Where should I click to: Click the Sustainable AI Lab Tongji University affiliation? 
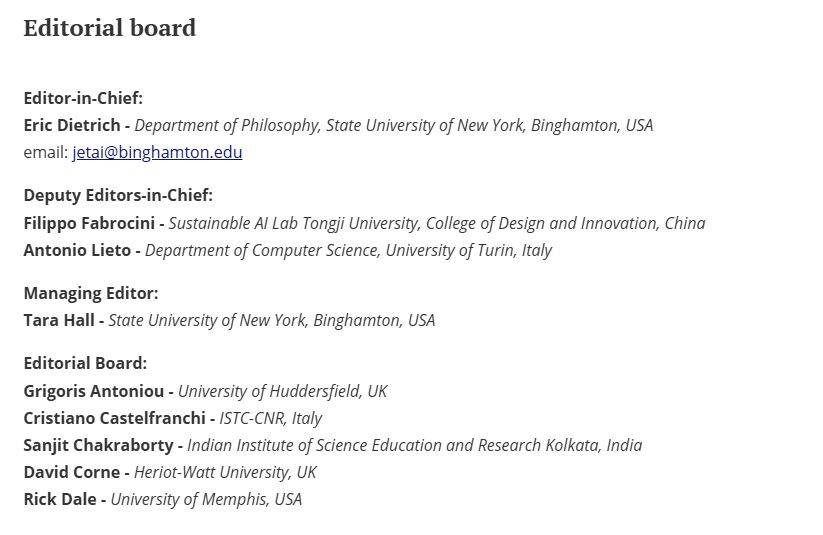pyautogui.click(x=437, y=223)
